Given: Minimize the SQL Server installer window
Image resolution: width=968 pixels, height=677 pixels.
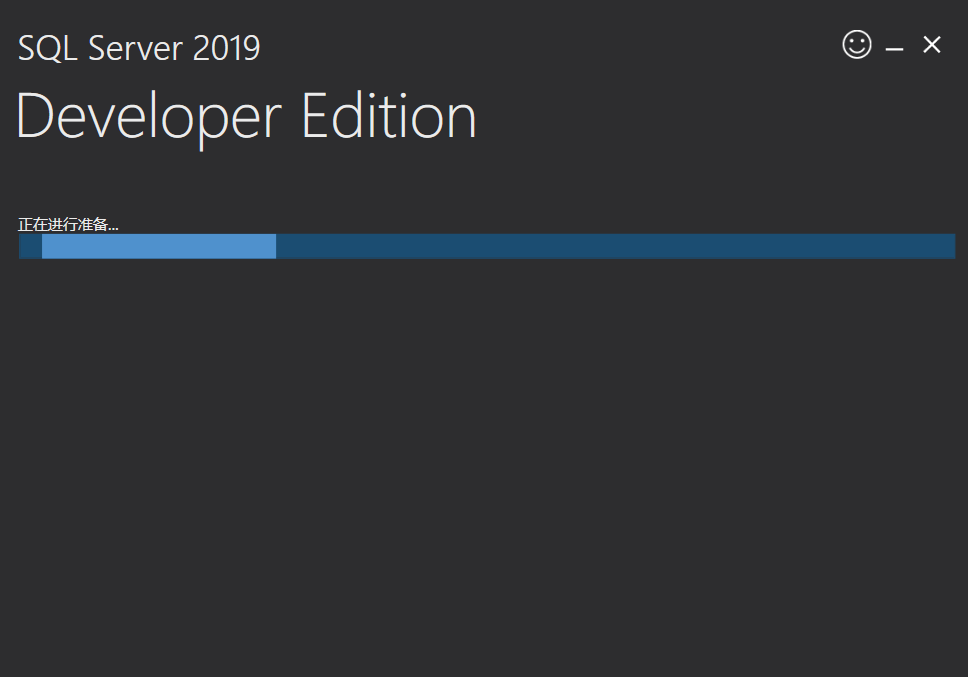Looking at the screenshot, I should pos(893,45).
